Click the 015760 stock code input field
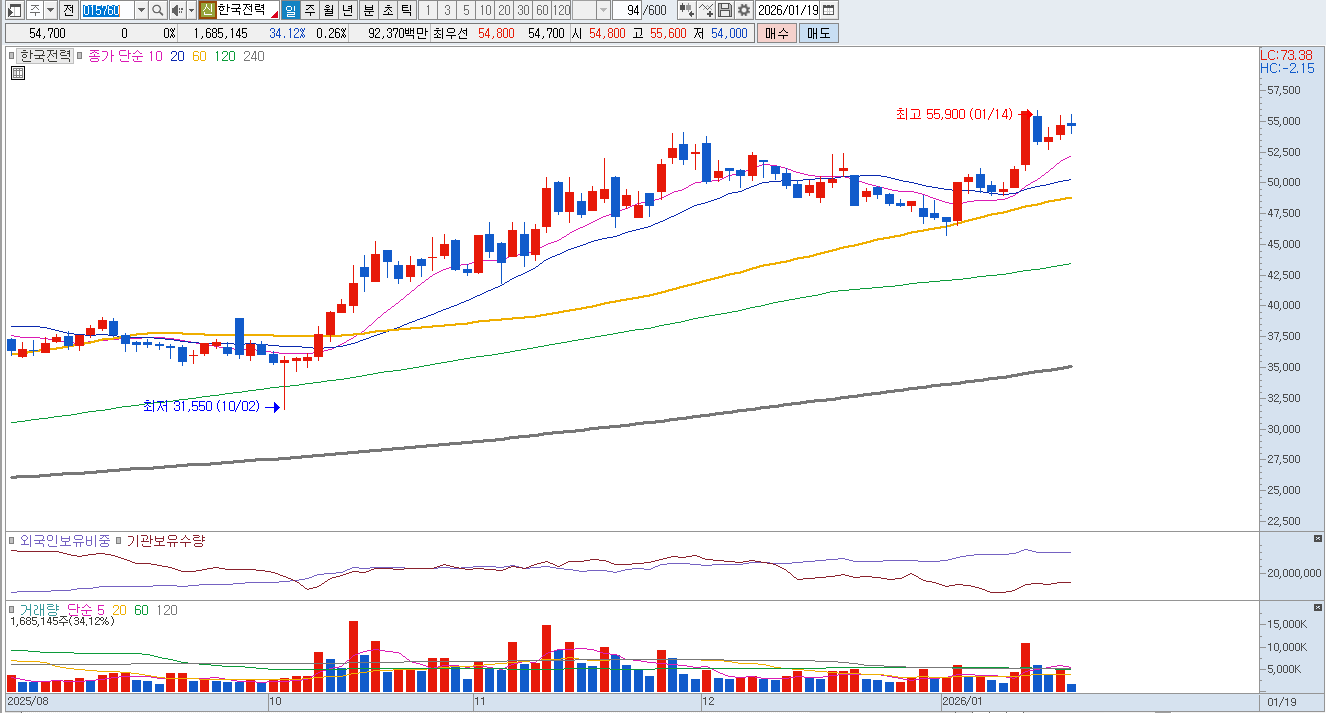This screenshot has width=1326, height=713. tap(103, 10)
